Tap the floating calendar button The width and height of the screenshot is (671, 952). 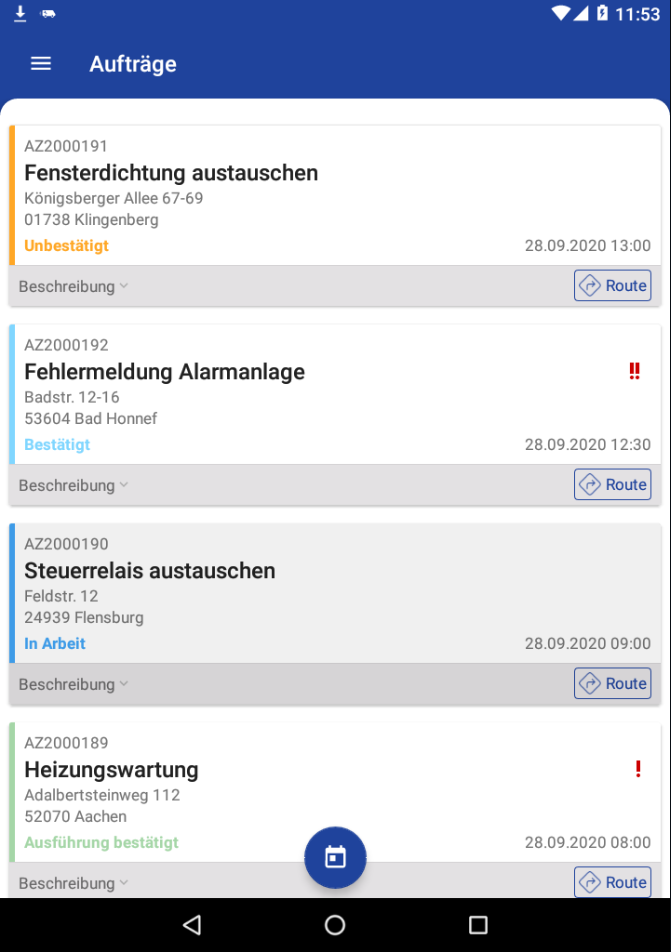pyautogui.click(x=335, y=857)
